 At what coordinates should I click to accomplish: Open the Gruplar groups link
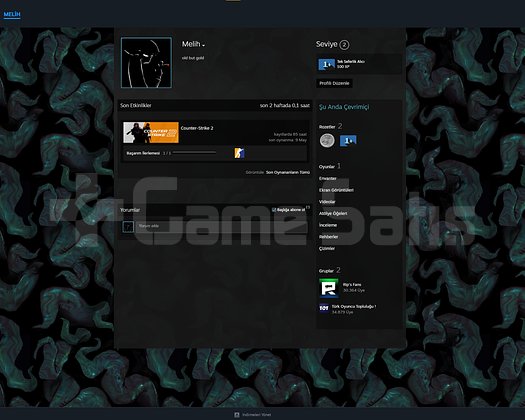pyautogui.click(x=326, y=271)
